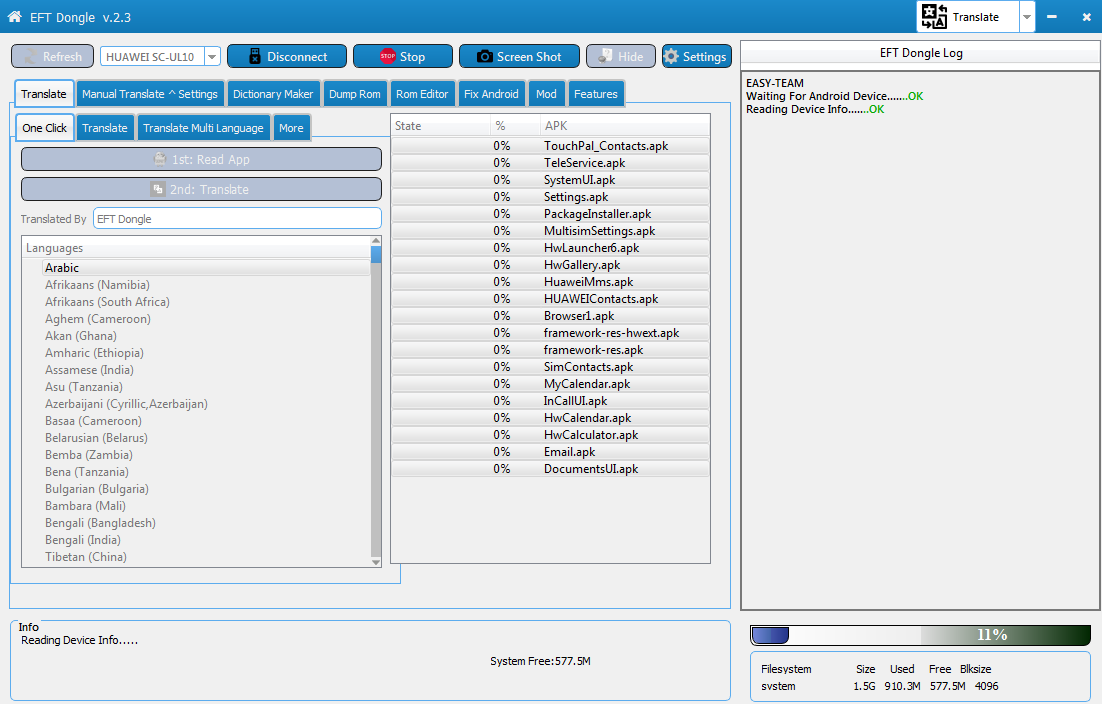Click the red Stop sign icon

pyautogui.click(x=388, y=56)
